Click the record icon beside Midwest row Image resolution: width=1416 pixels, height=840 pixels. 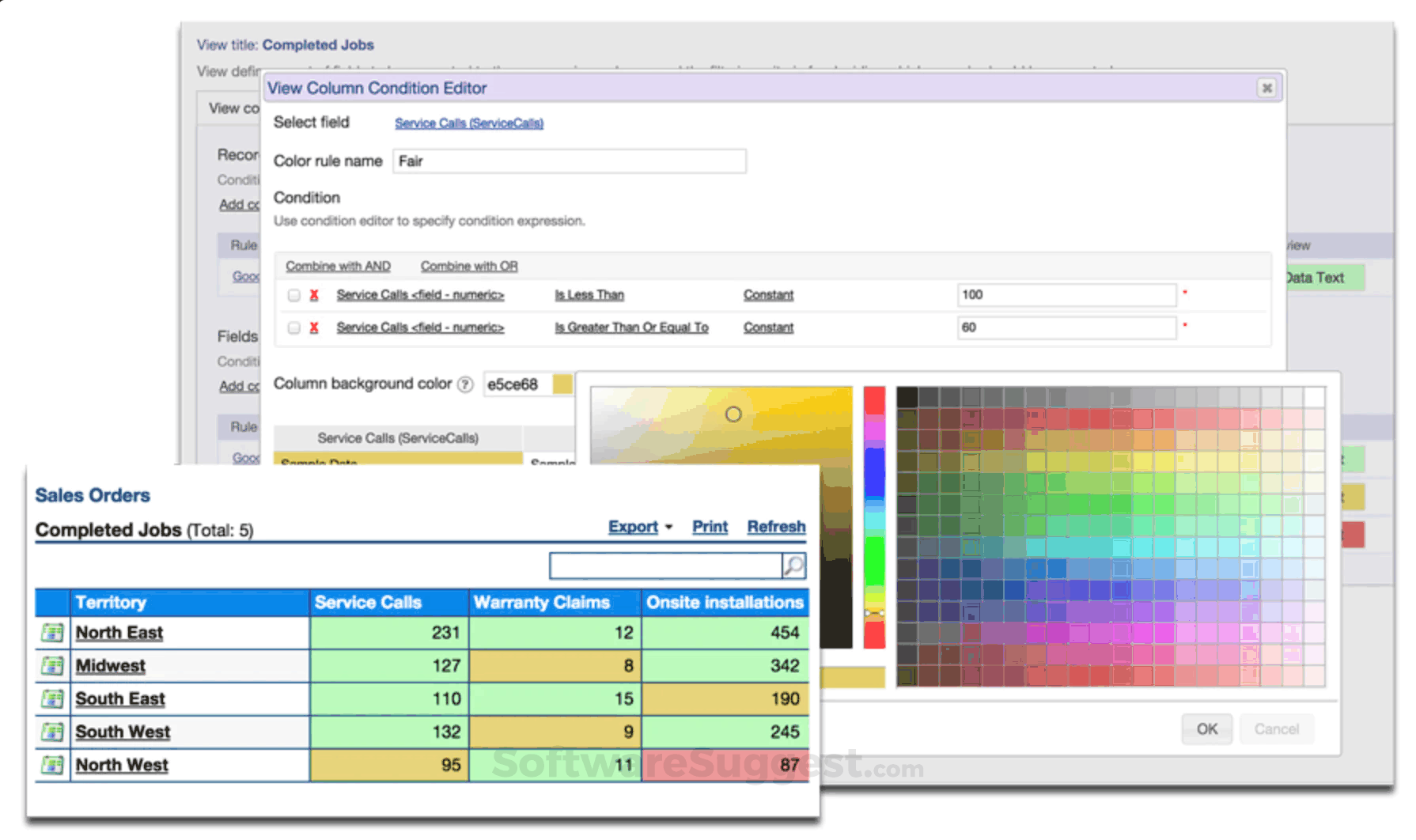pyautogui.click(x=51, y=665)
